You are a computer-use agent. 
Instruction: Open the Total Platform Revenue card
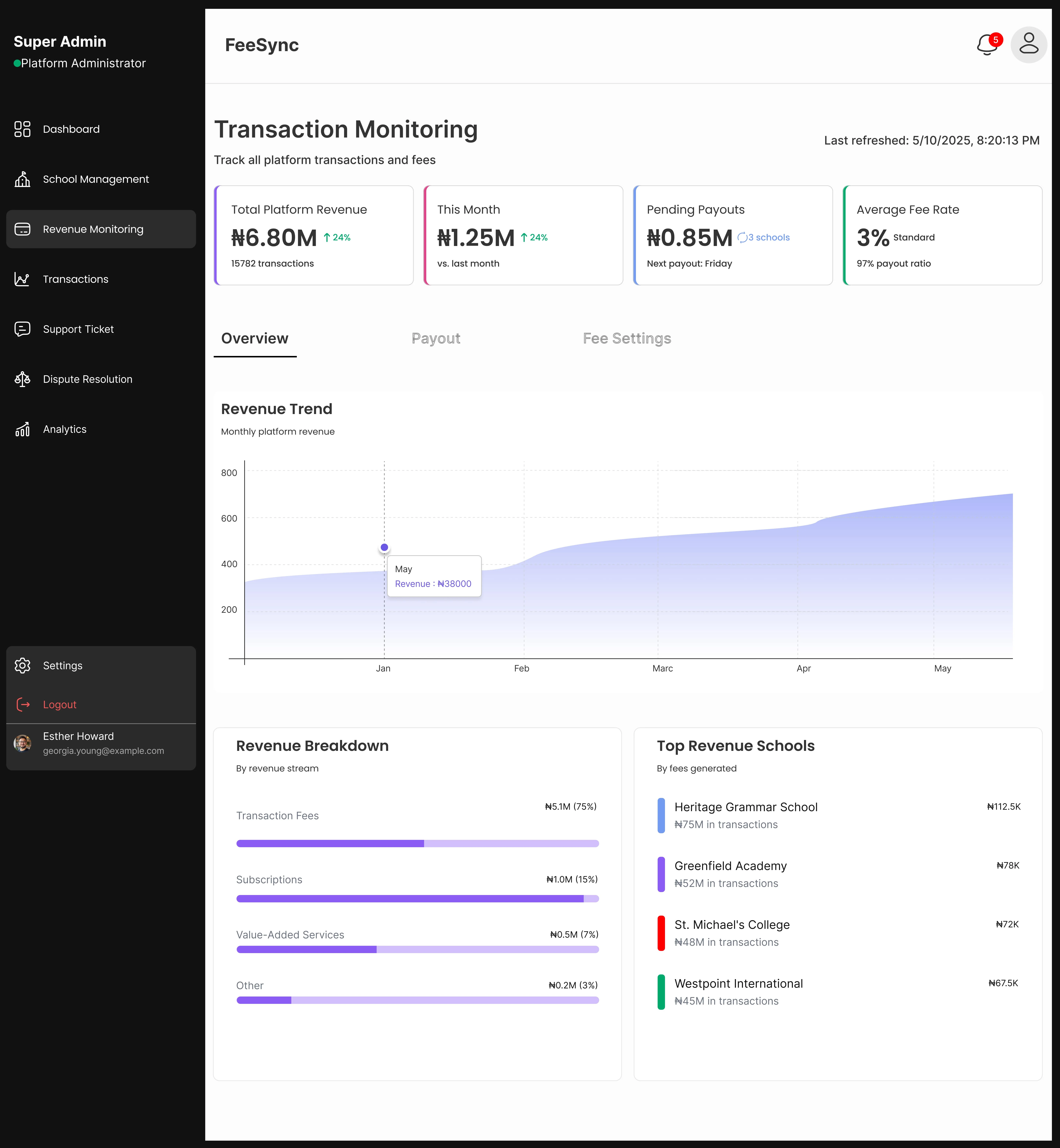click(314, 235)
